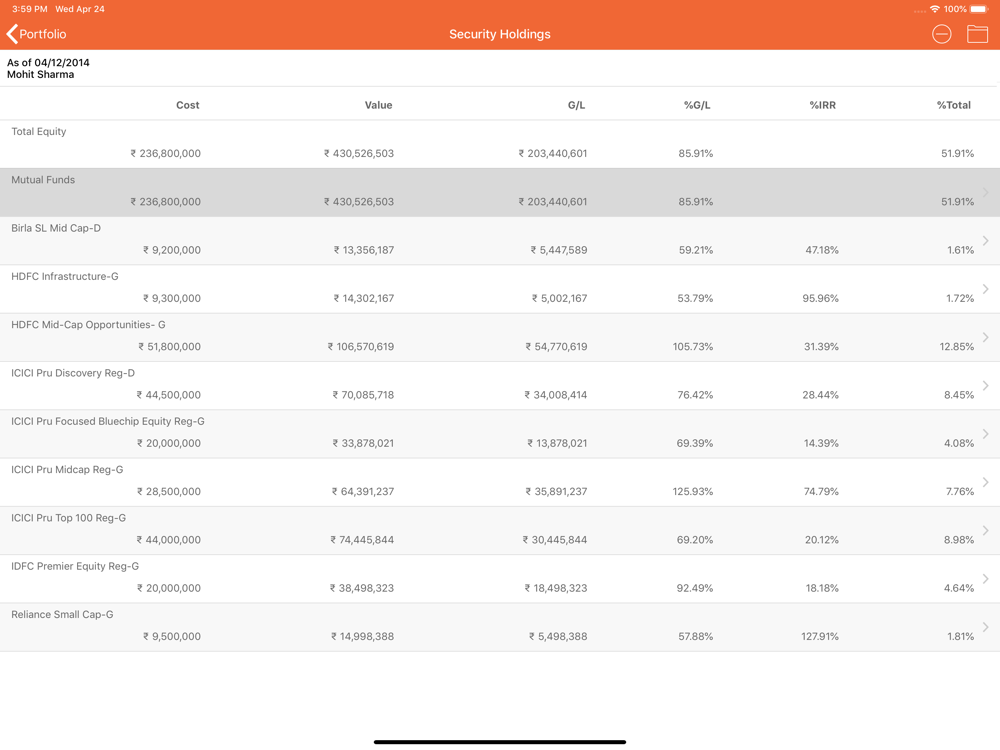This screenshot has height=750, width=1000.
Task: Open ICICI Pru Discovery Reg-D holding name
Action: (73, 373)
